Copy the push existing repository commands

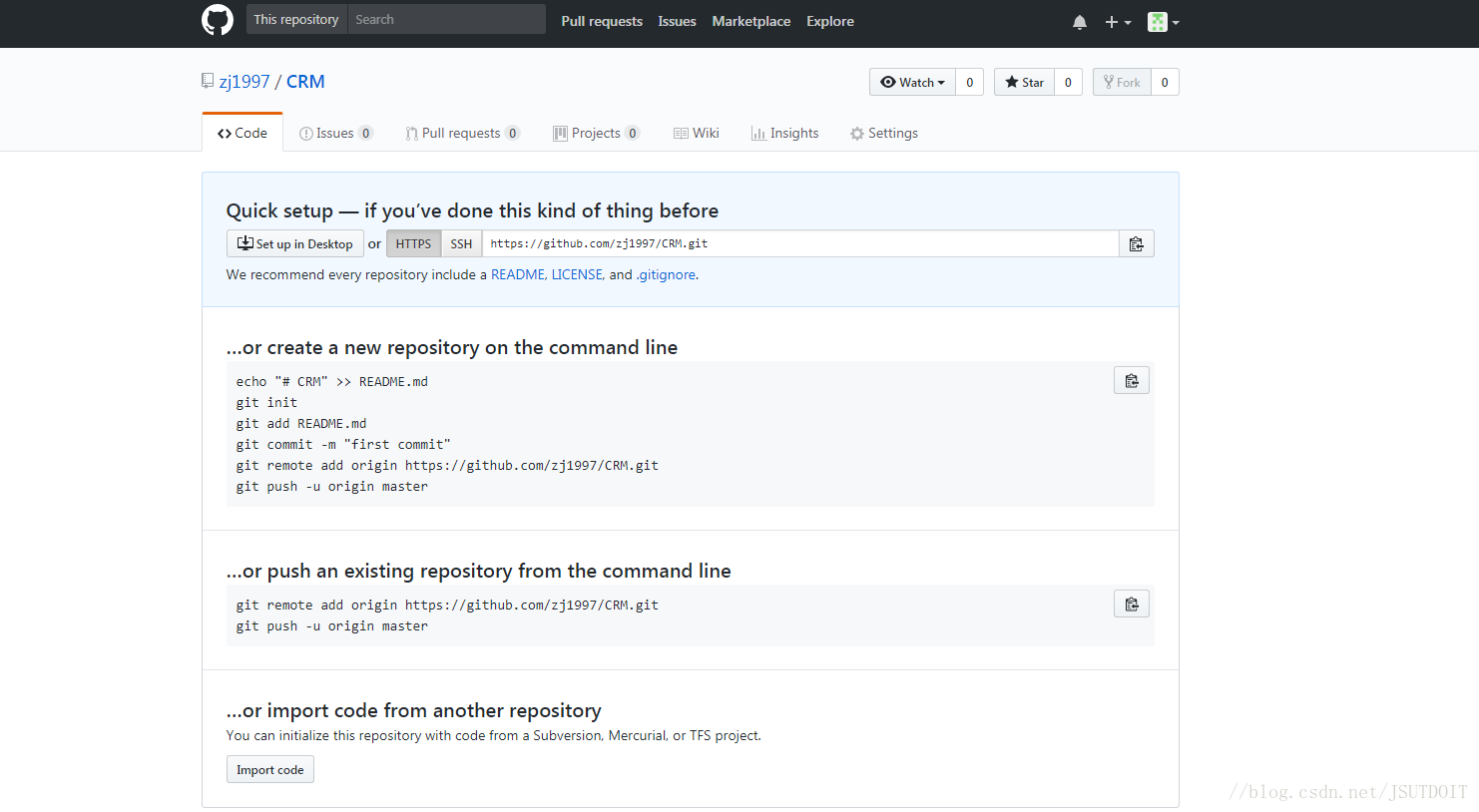(x=1132, y=604)
